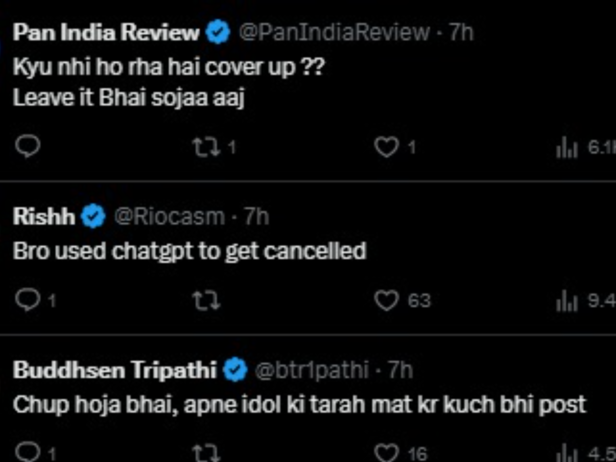The image size is (616, 462).
Task: Retweet Buddhsen Tripathi's post
Action: (204, 452)
